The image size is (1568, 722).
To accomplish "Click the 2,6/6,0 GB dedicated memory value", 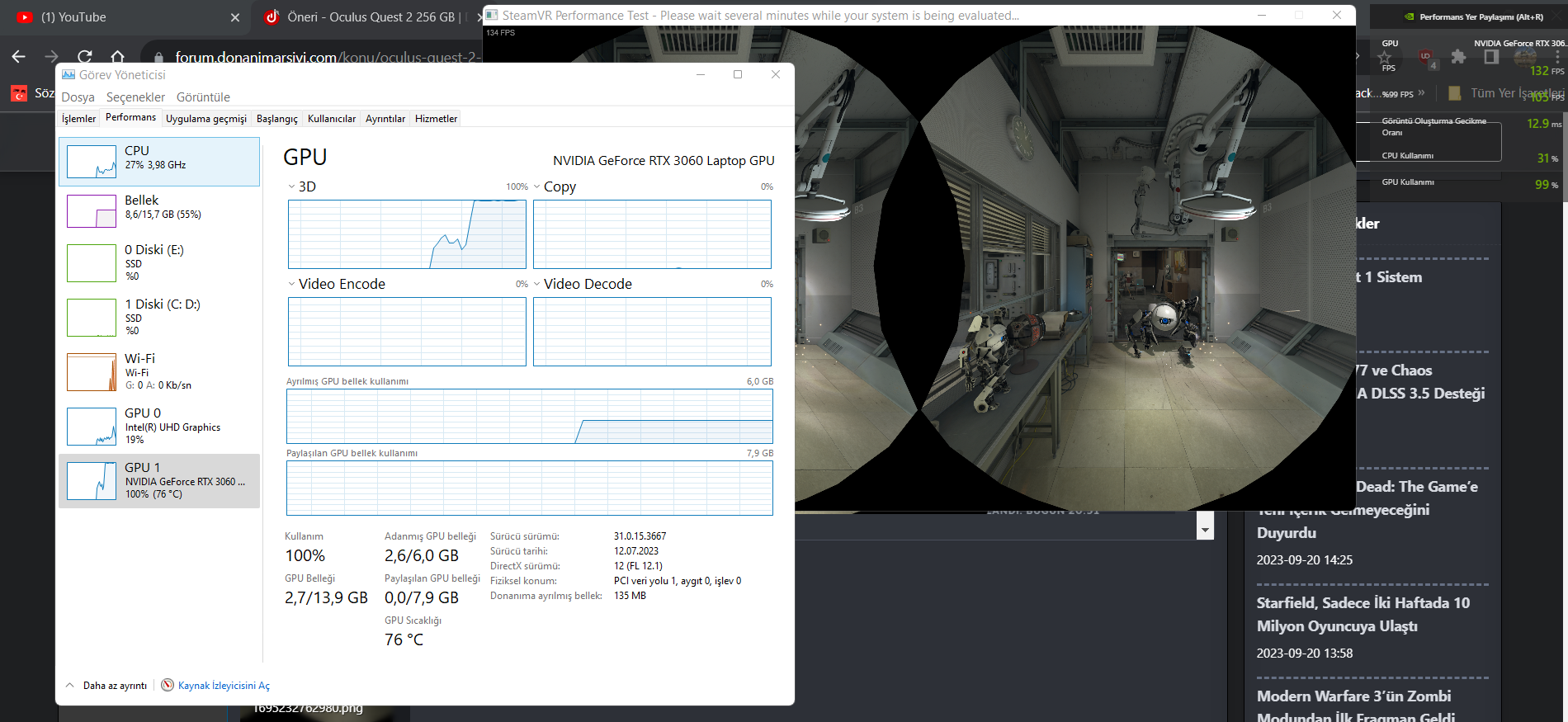I will [422, 556].
